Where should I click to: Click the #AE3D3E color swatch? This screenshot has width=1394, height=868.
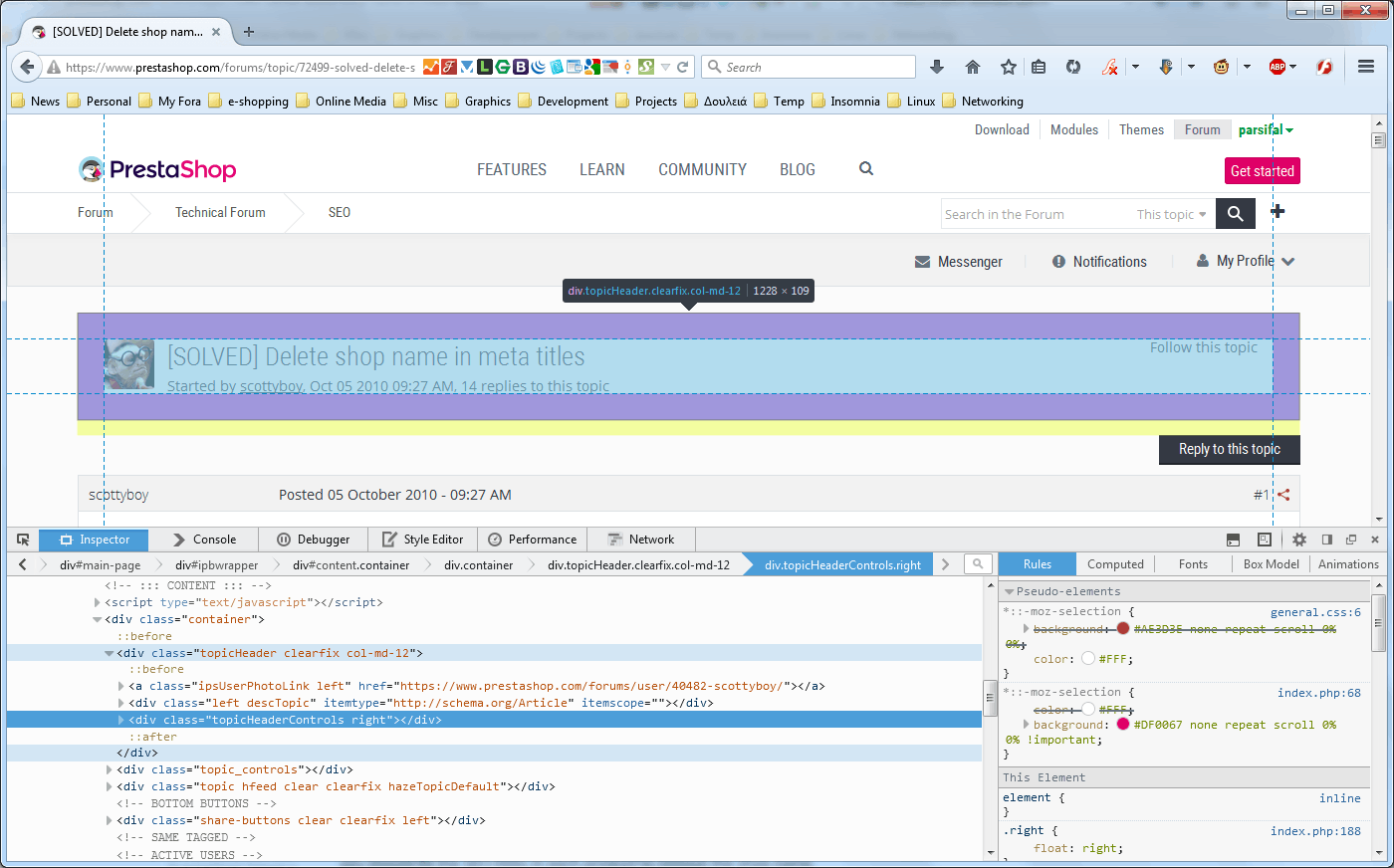[1122, 629]
